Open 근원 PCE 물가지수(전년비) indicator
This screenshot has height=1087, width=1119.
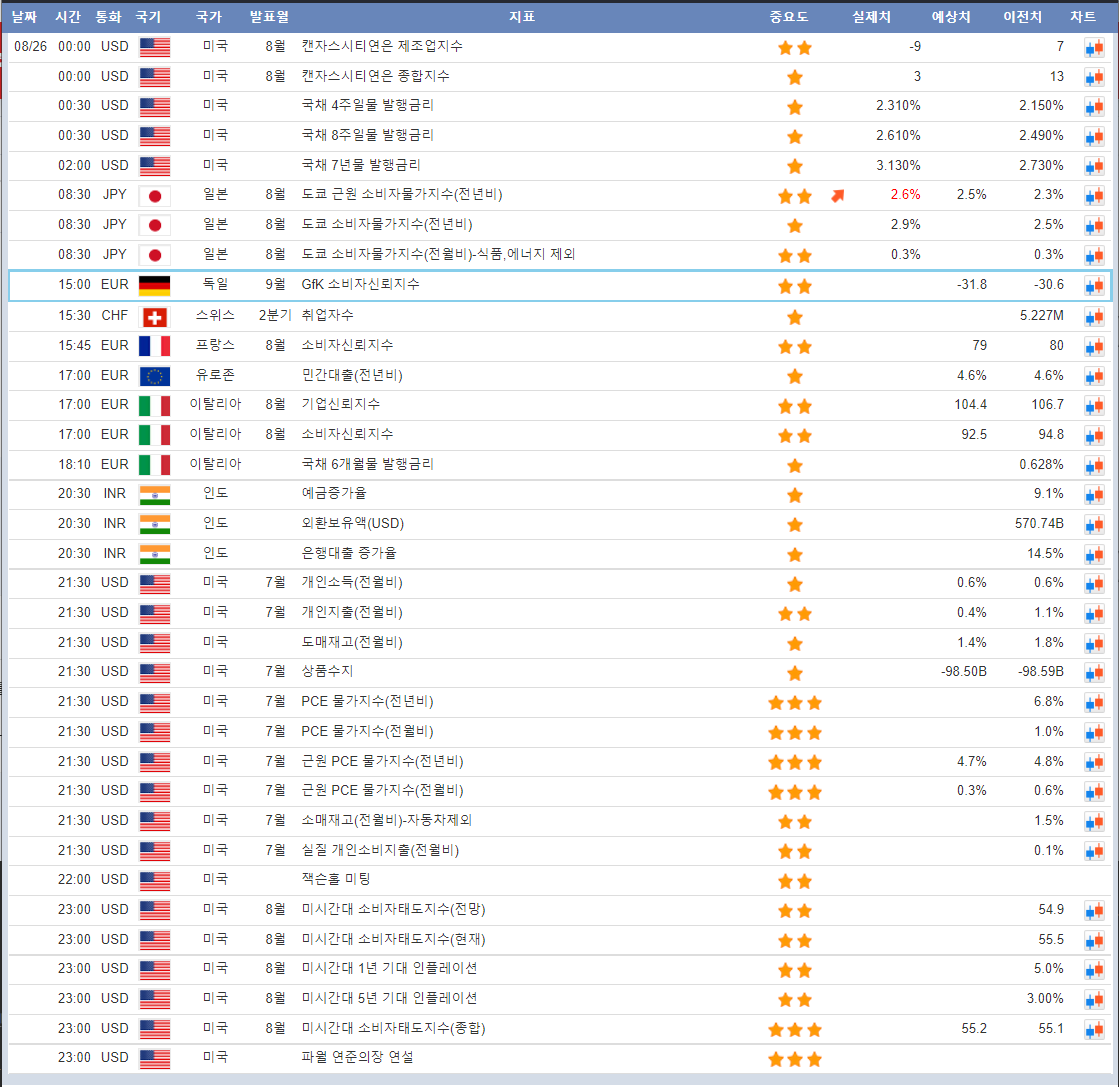click(382, 761)
